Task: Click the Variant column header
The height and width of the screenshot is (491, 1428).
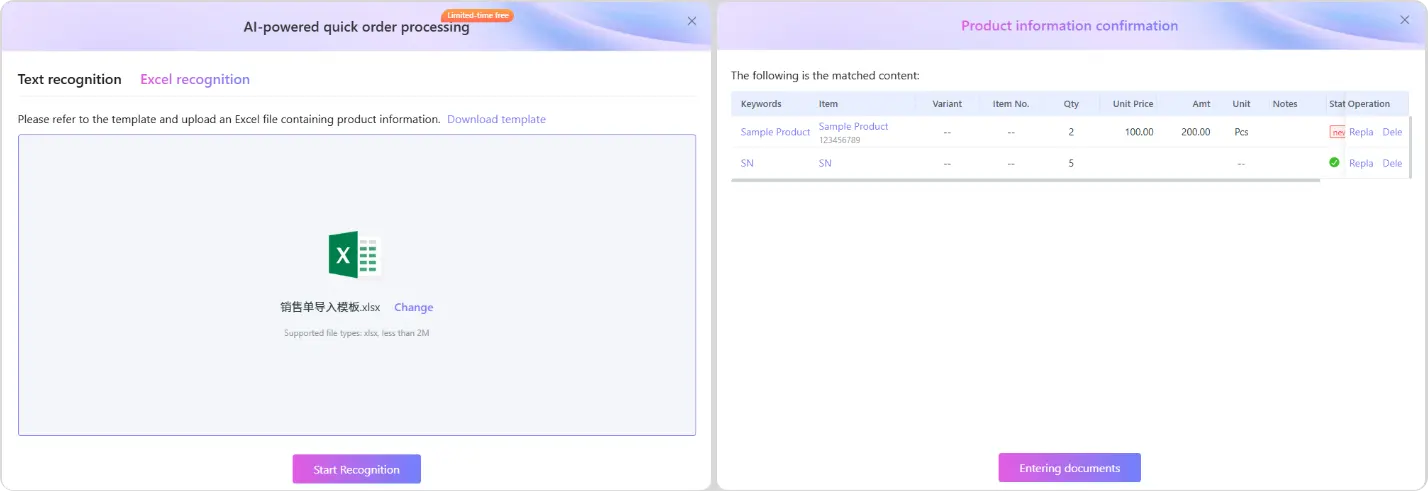Action: tap(947, 104)
